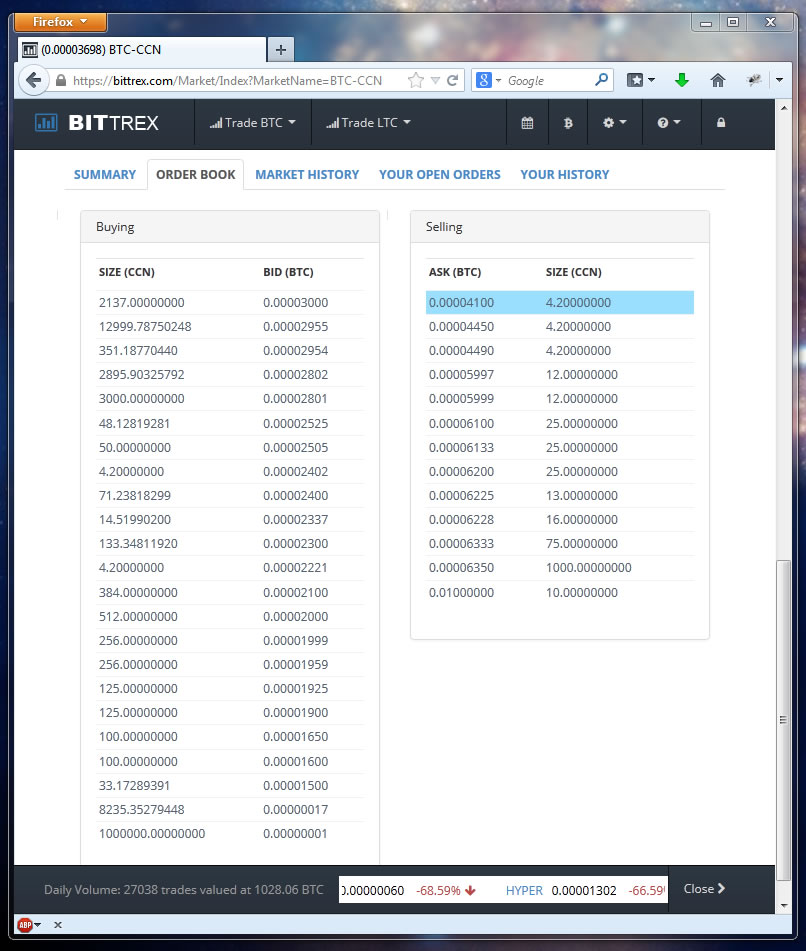
Task: Click the Bitcoin symbol navbar icon
Action: click(x=568, y=123)
